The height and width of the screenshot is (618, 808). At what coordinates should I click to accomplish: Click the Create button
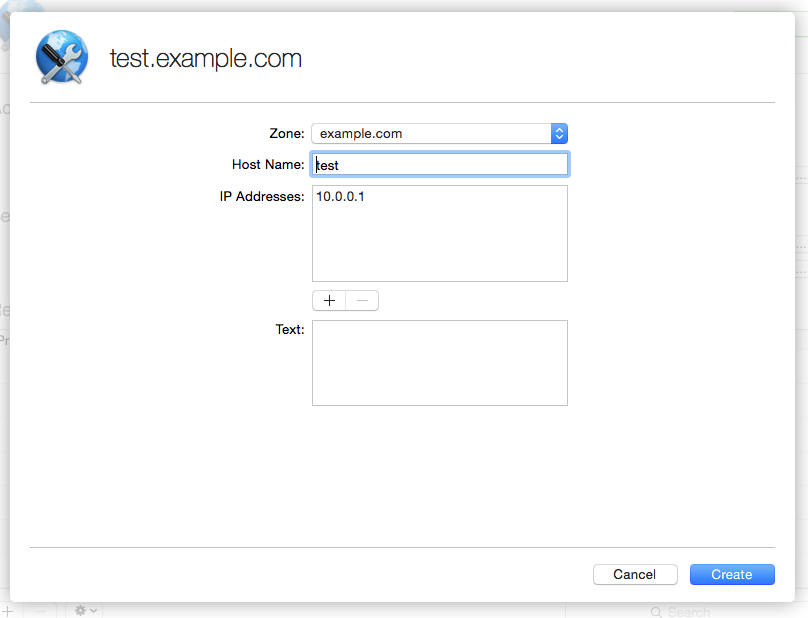point(732,574)
